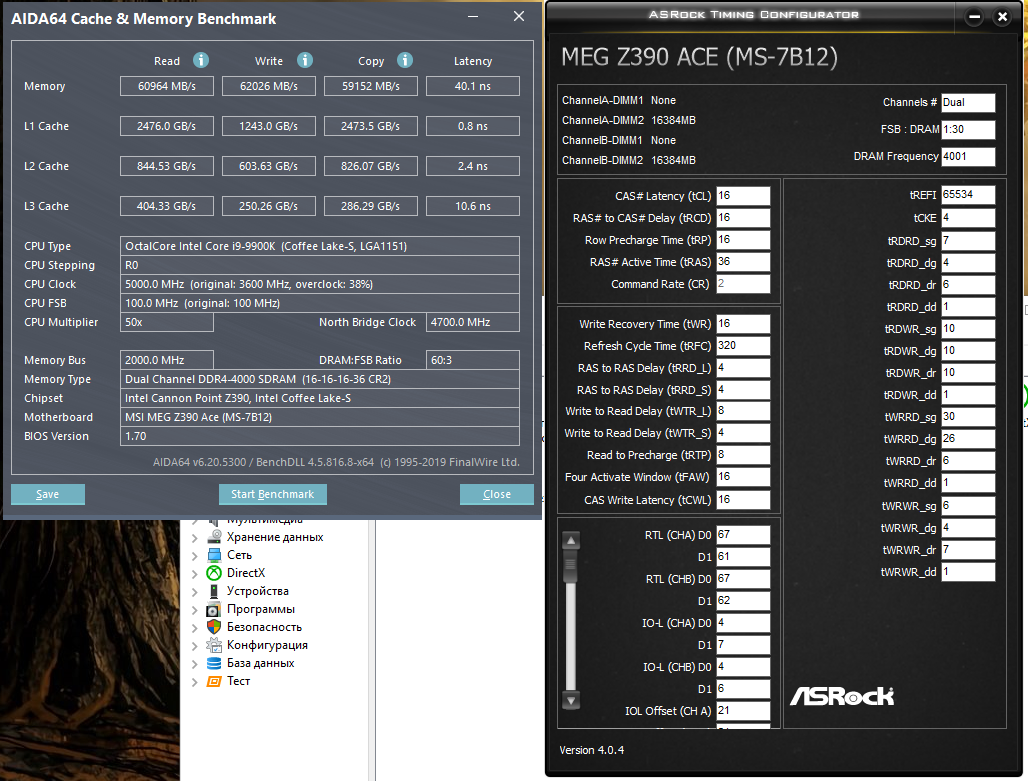The width and height of the screenshot is (1028, 781).
Task: Click the Сеть network icon
Action: [214, 555]
